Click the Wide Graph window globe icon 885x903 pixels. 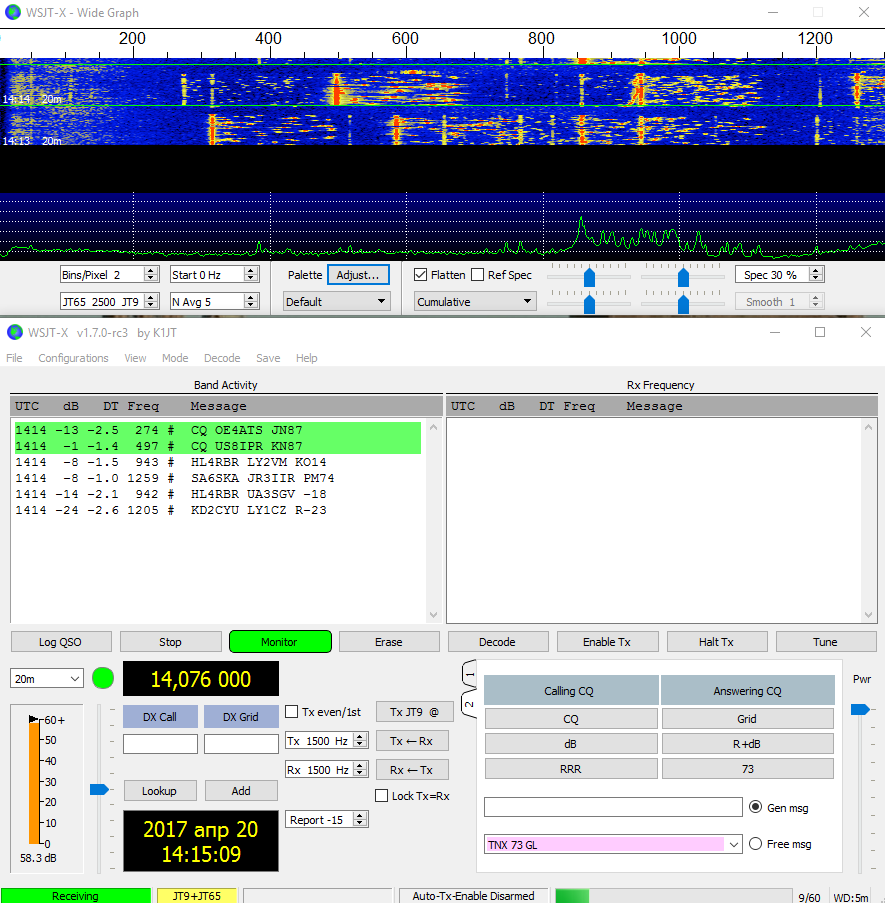12,12
